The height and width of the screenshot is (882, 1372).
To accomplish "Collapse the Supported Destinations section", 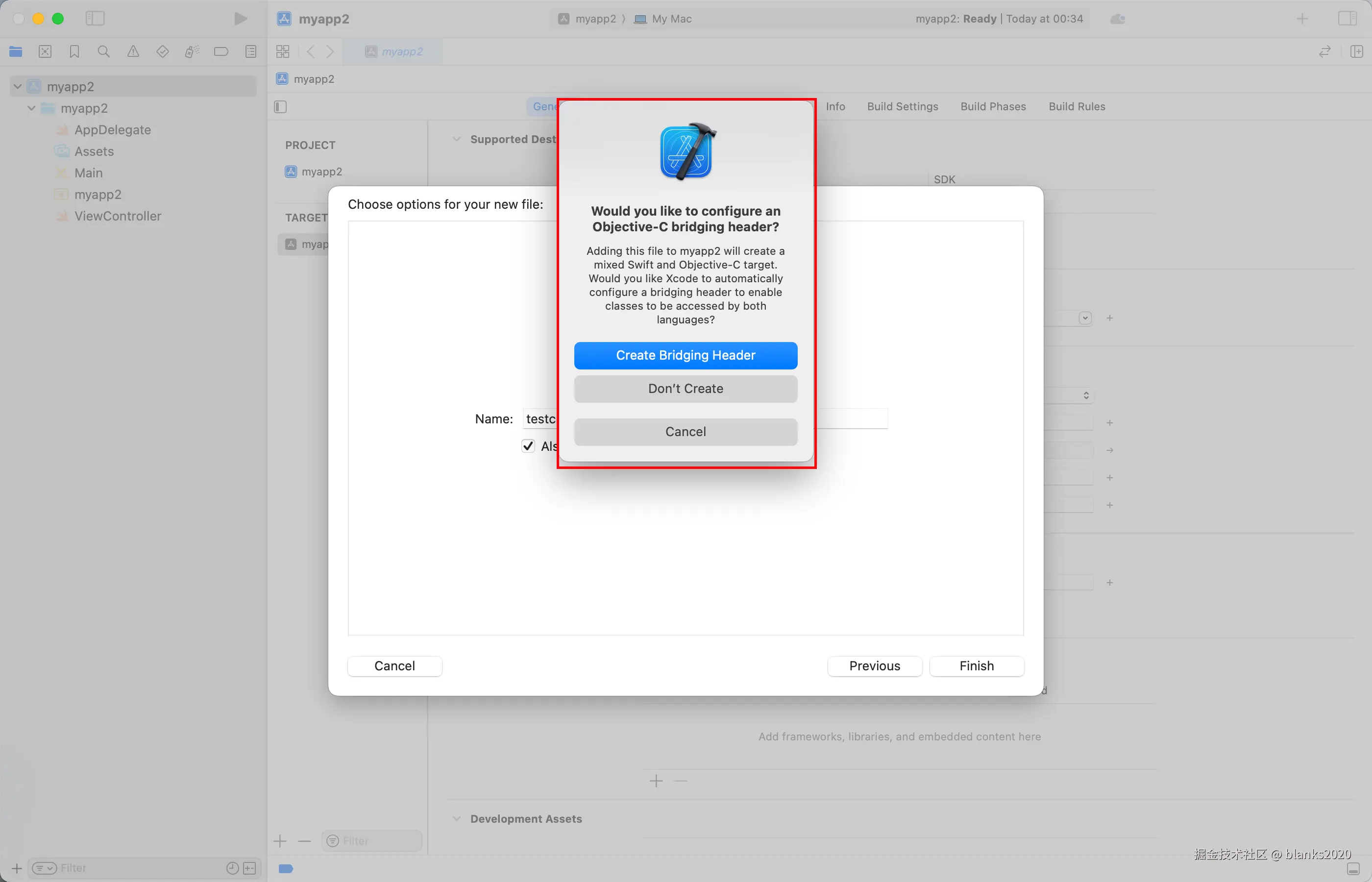I will click(x=456, y=139).
